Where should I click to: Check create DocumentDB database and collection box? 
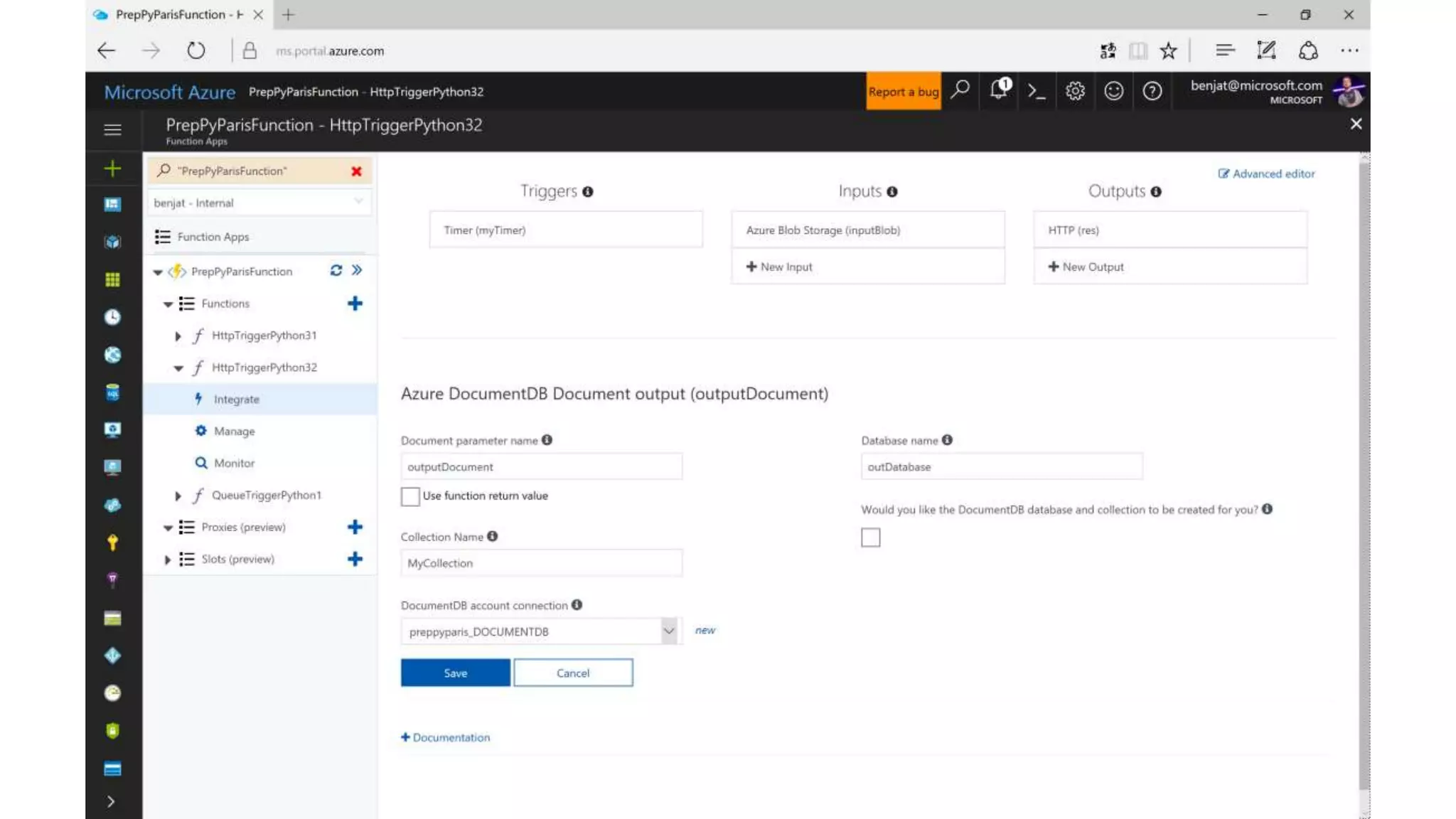tap(870, 537)
